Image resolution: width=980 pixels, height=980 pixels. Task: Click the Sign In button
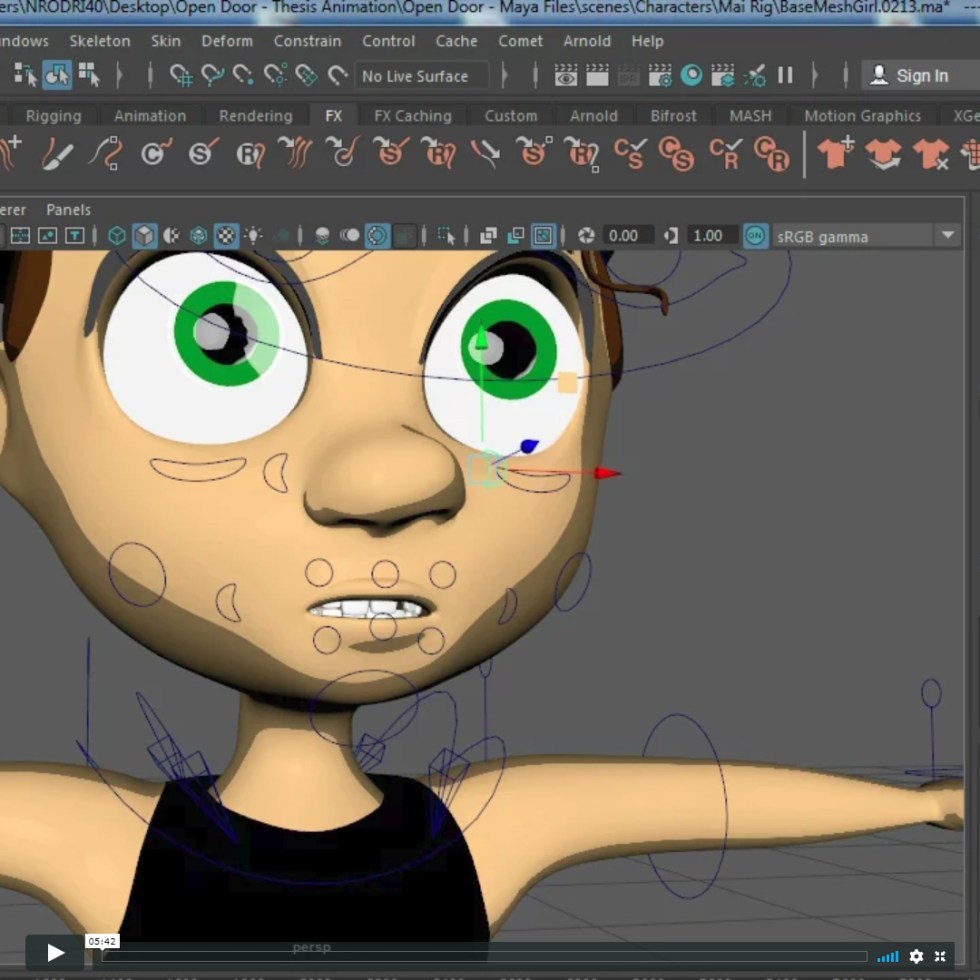[x=909, y=76]
